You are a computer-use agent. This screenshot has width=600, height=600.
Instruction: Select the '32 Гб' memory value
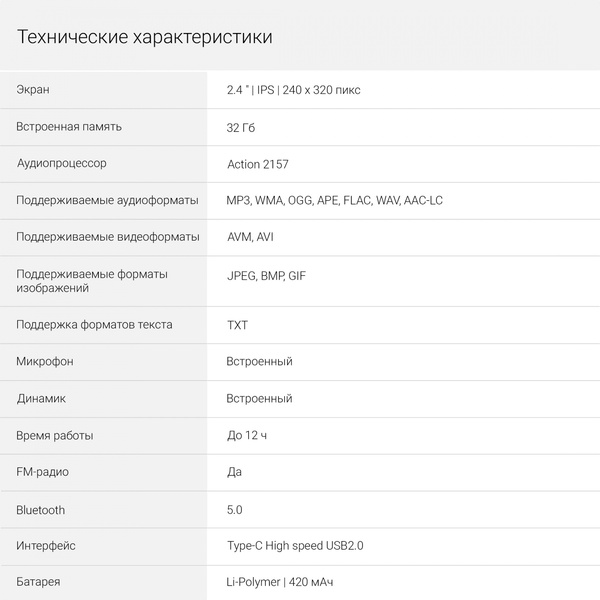(x=243, y=127)
